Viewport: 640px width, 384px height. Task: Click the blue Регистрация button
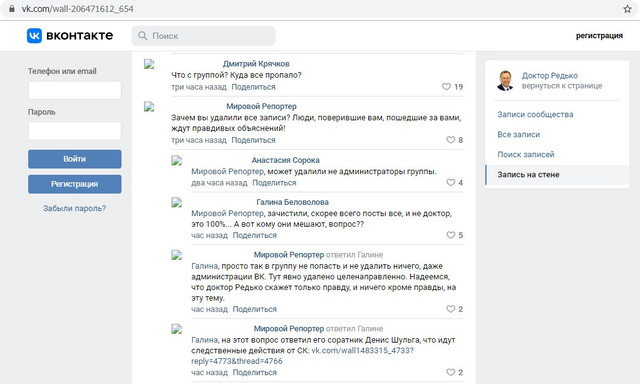pyautogui.click(x=75, y=184)
